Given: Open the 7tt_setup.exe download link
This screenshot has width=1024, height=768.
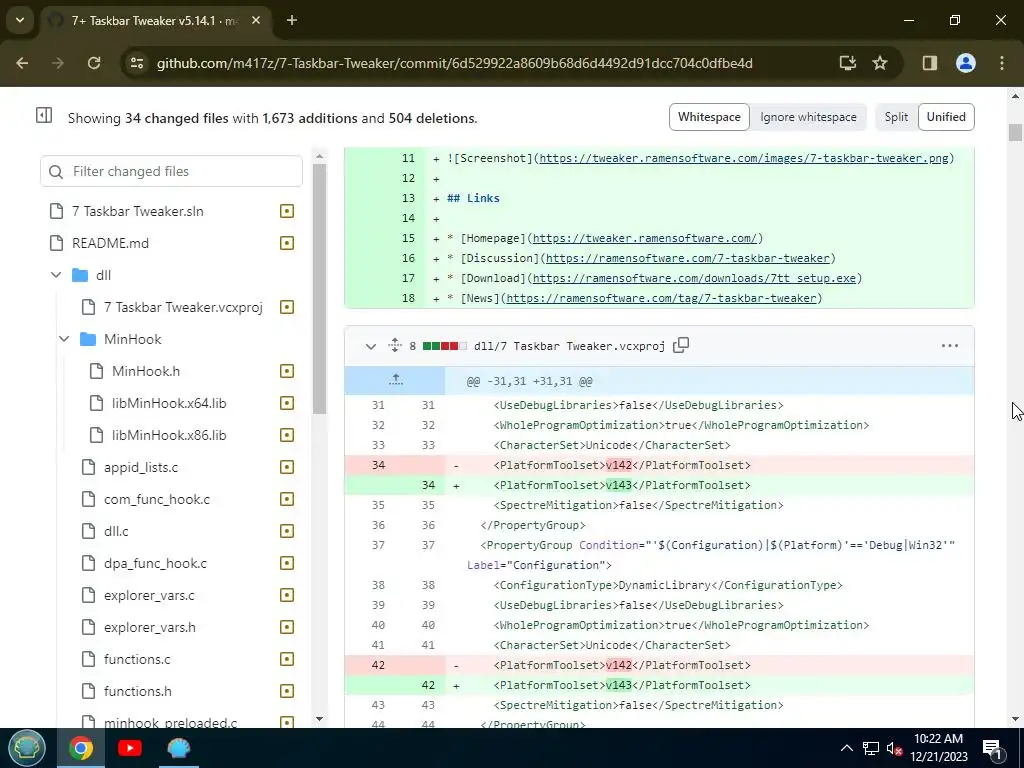Looking at the screenshot, I should [x=694, y=278].
